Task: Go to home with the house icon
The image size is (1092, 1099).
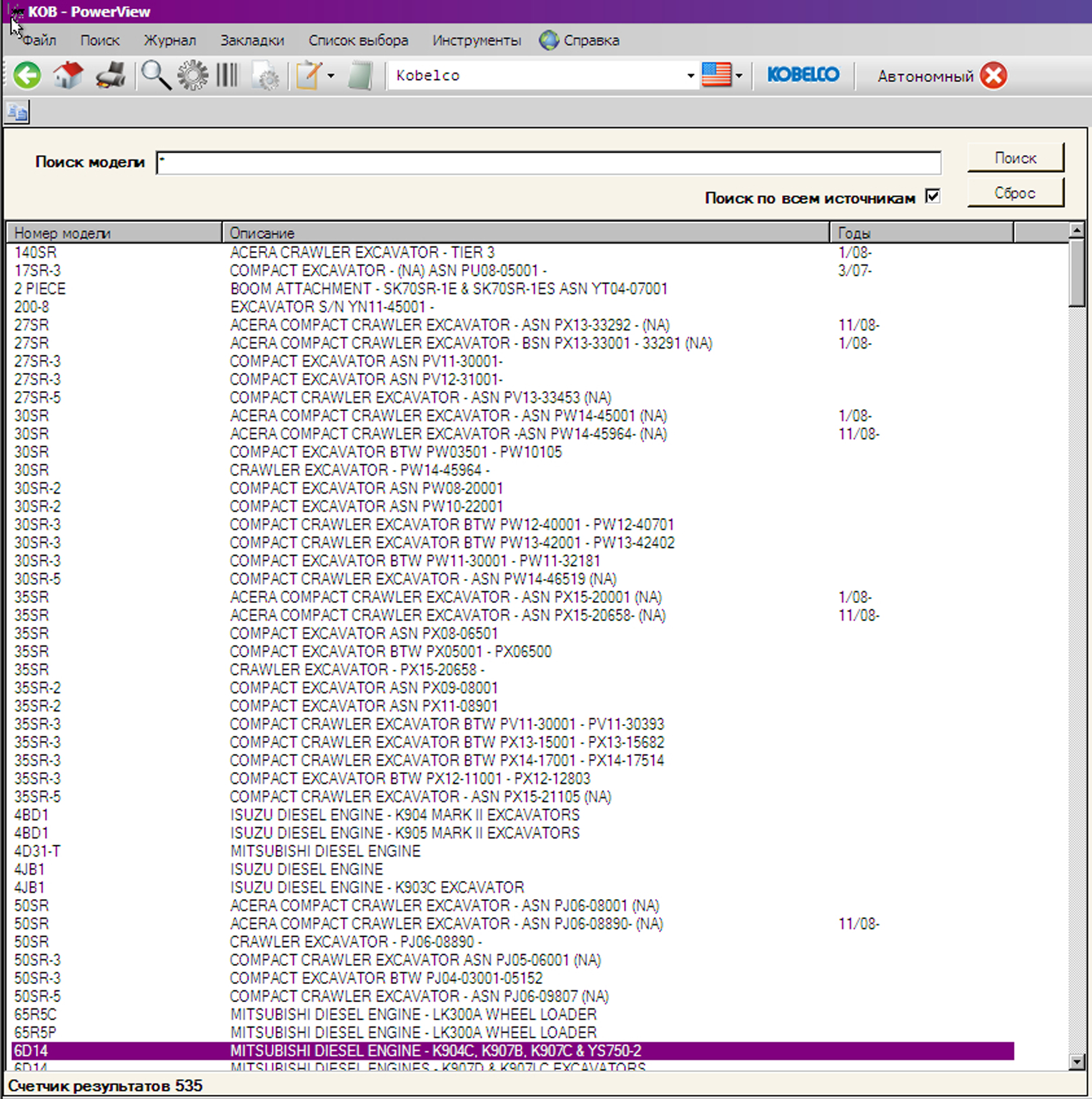Action: pos(68,76)
